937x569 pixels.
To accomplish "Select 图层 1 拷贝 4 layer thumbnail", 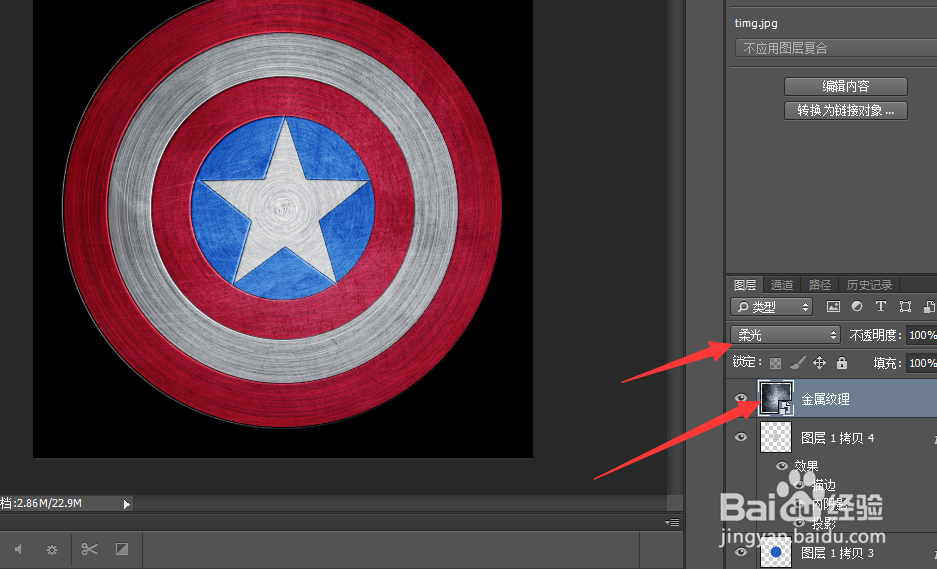I will 776,437.
